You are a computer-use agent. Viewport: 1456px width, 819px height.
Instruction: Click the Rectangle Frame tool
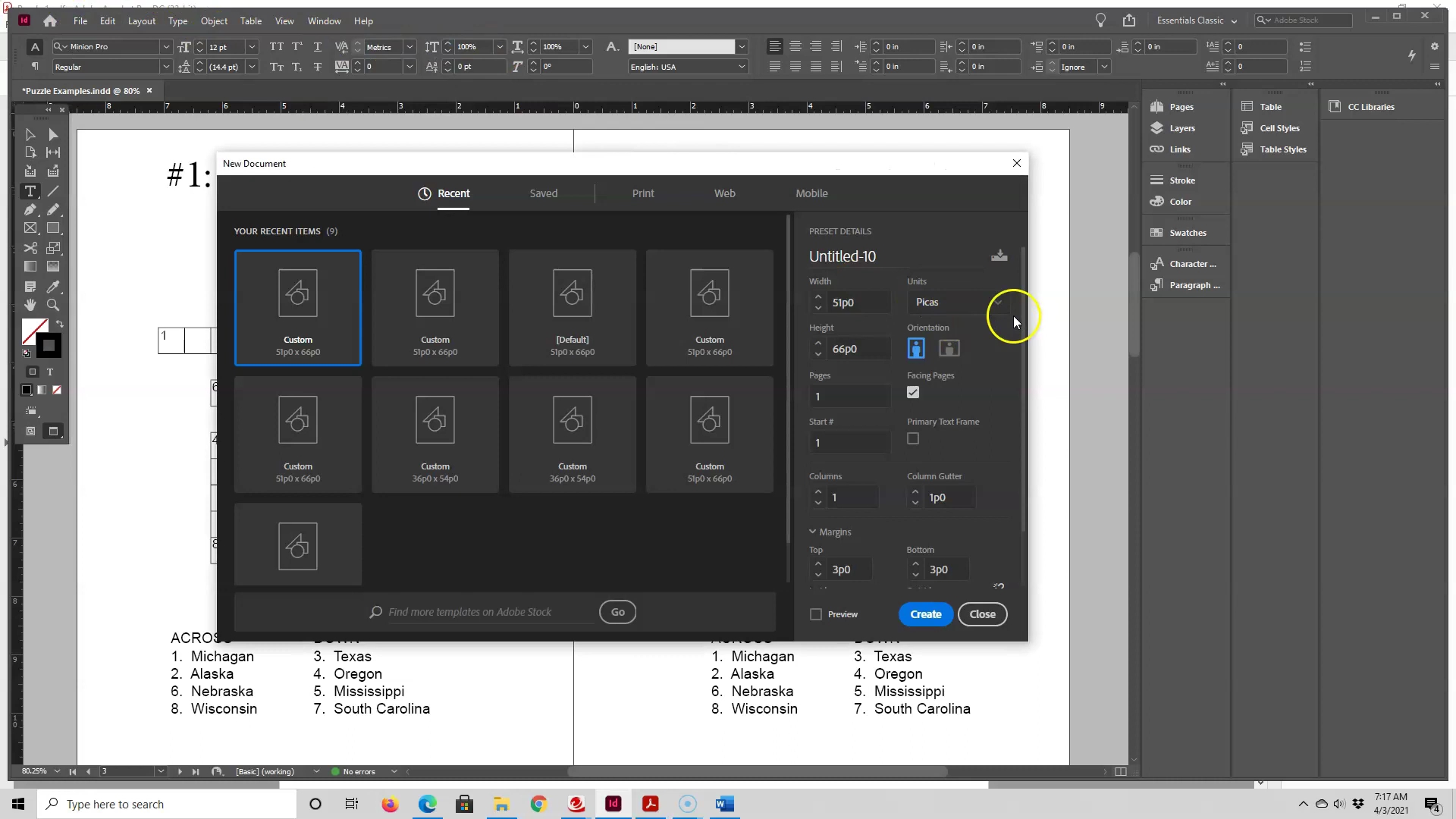[31, 228]
